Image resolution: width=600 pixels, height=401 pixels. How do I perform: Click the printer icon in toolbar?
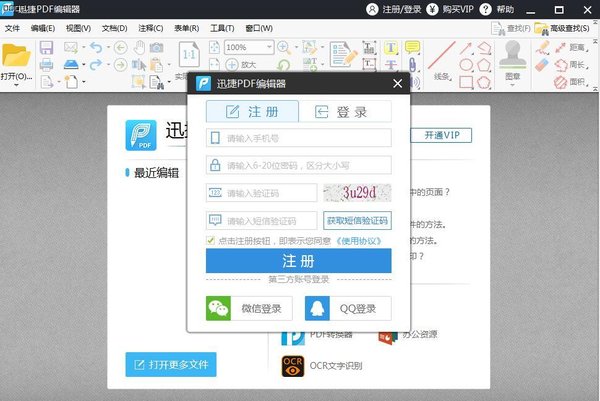(x=46, y=65)
